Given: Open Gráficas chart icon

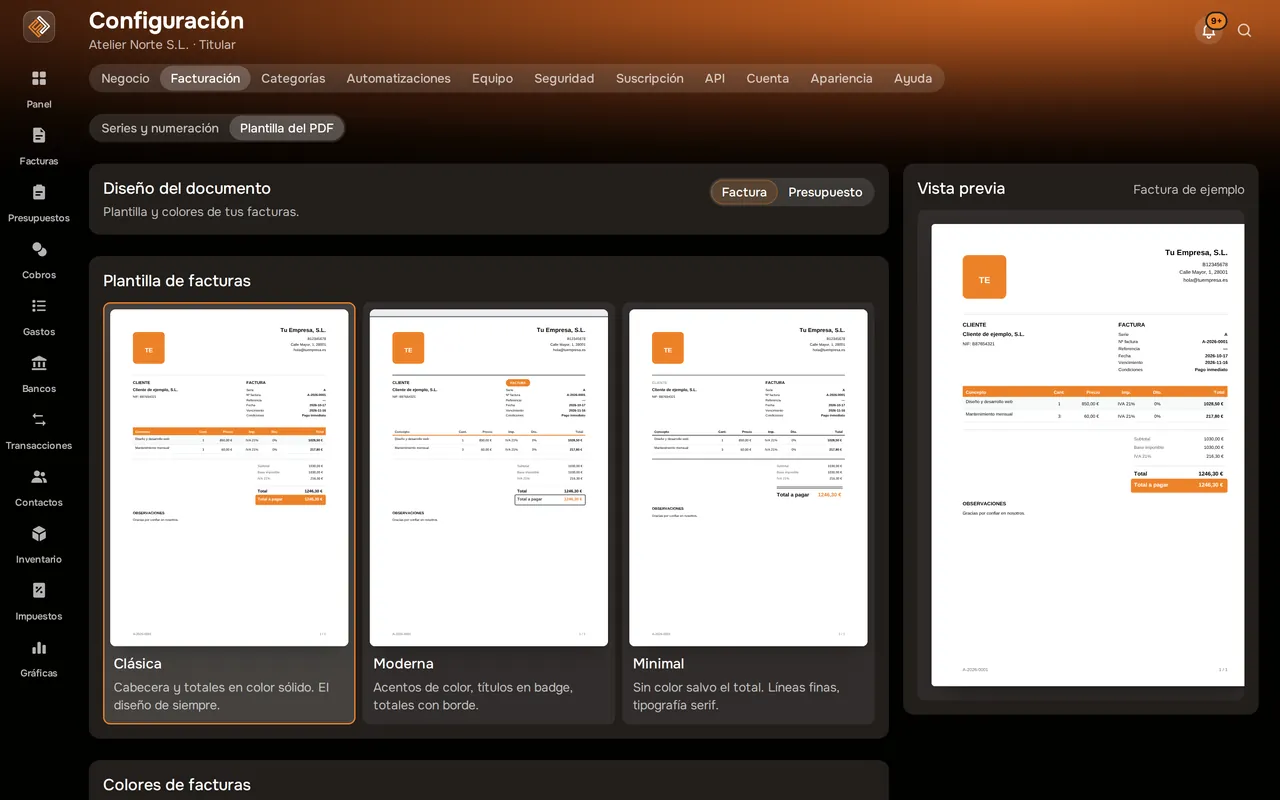Looking at the screenshot, I should tap(39, 648).
